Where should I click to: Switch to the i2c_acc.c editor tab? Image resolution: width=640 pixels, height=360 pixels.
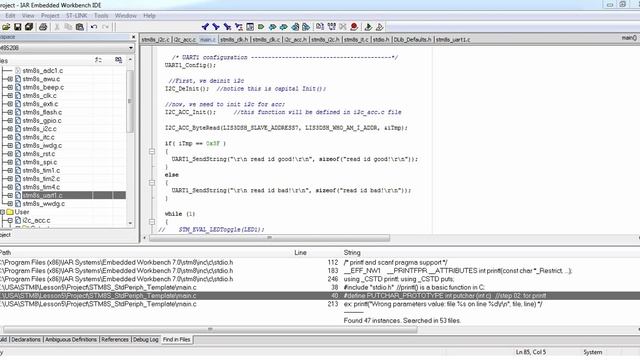(185, 40)
